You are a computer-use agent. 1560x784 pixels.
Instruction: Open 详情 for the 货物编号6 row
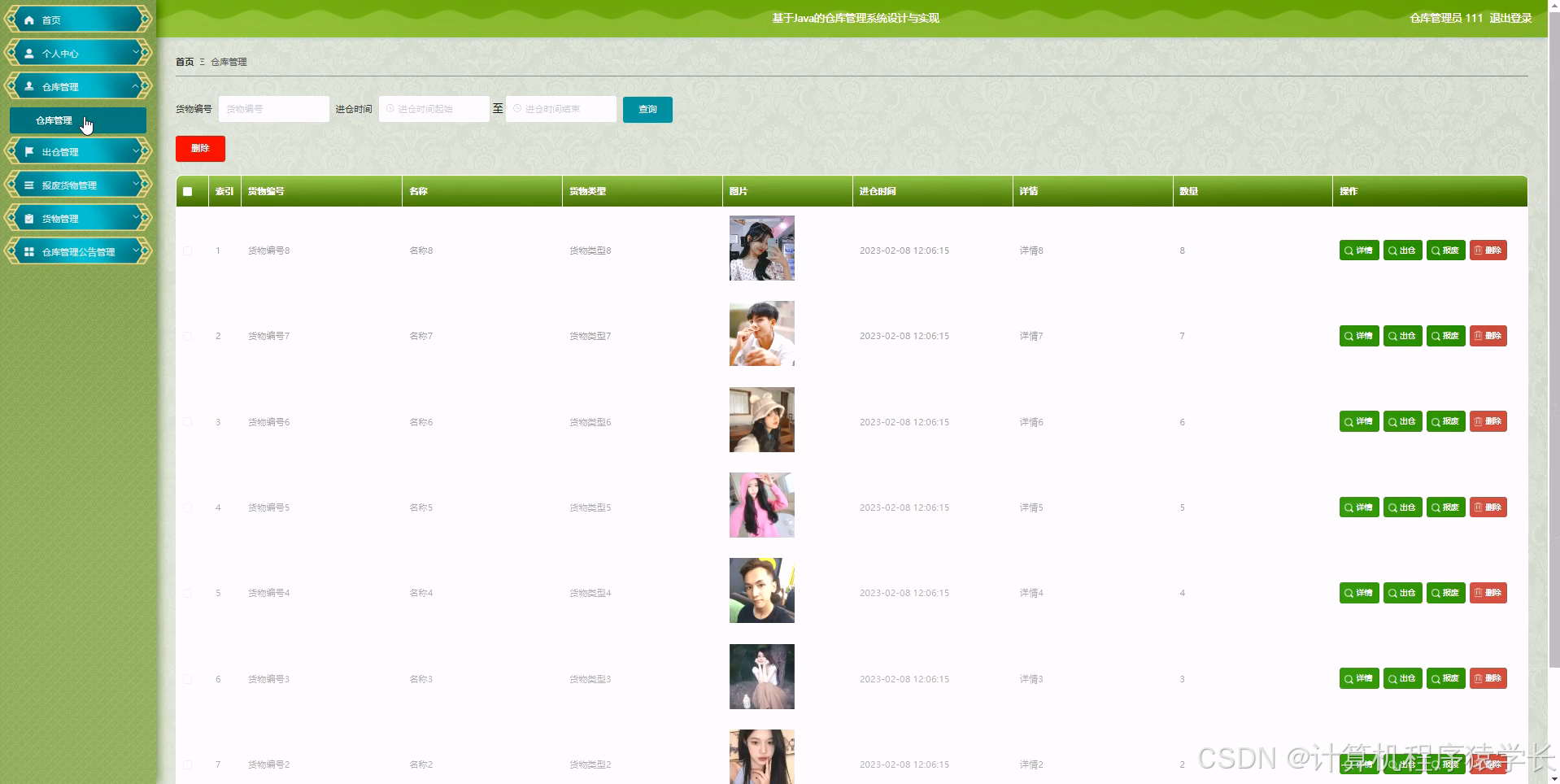[1359, 421]
